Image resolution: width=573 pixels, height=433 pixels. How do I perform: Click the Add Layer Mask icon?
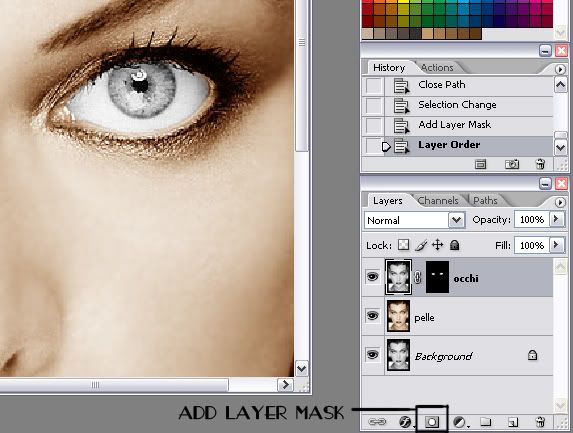(432, 422)
